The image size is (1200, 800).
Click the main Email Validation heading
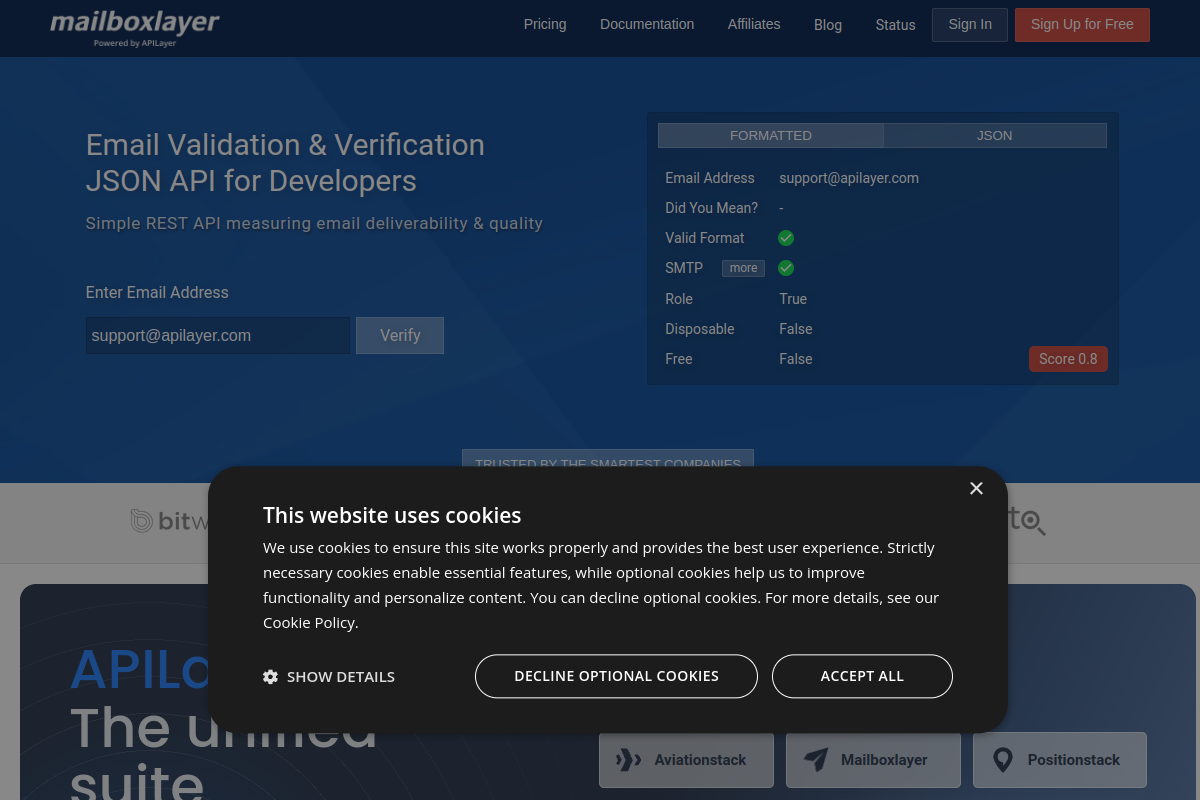coord(285,162)
